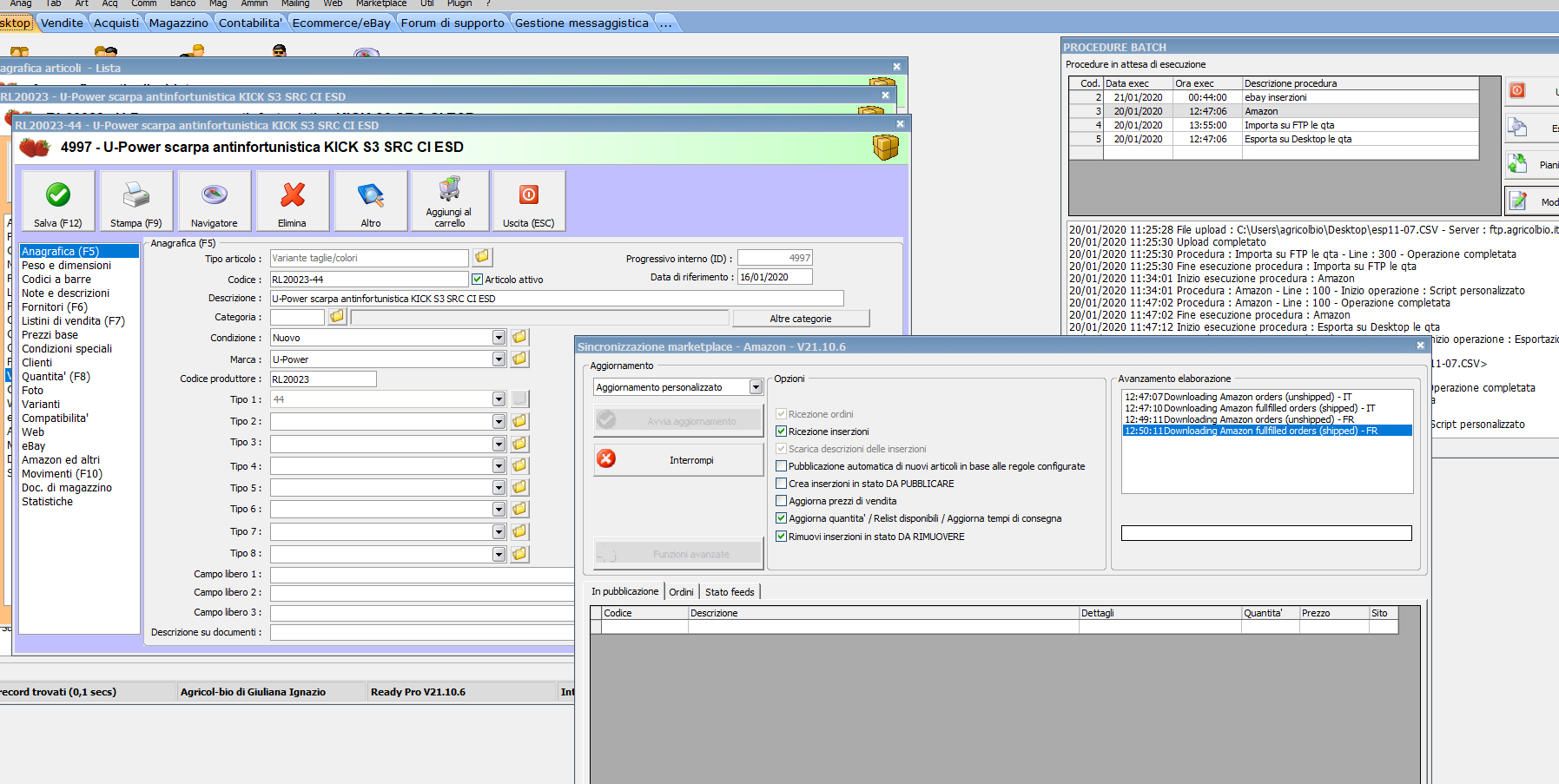This screenshot has height=784, width=1559.
Task: Click the folder icon next to Tipo 7
Action: pyautogui.click(x=519, y=531)
